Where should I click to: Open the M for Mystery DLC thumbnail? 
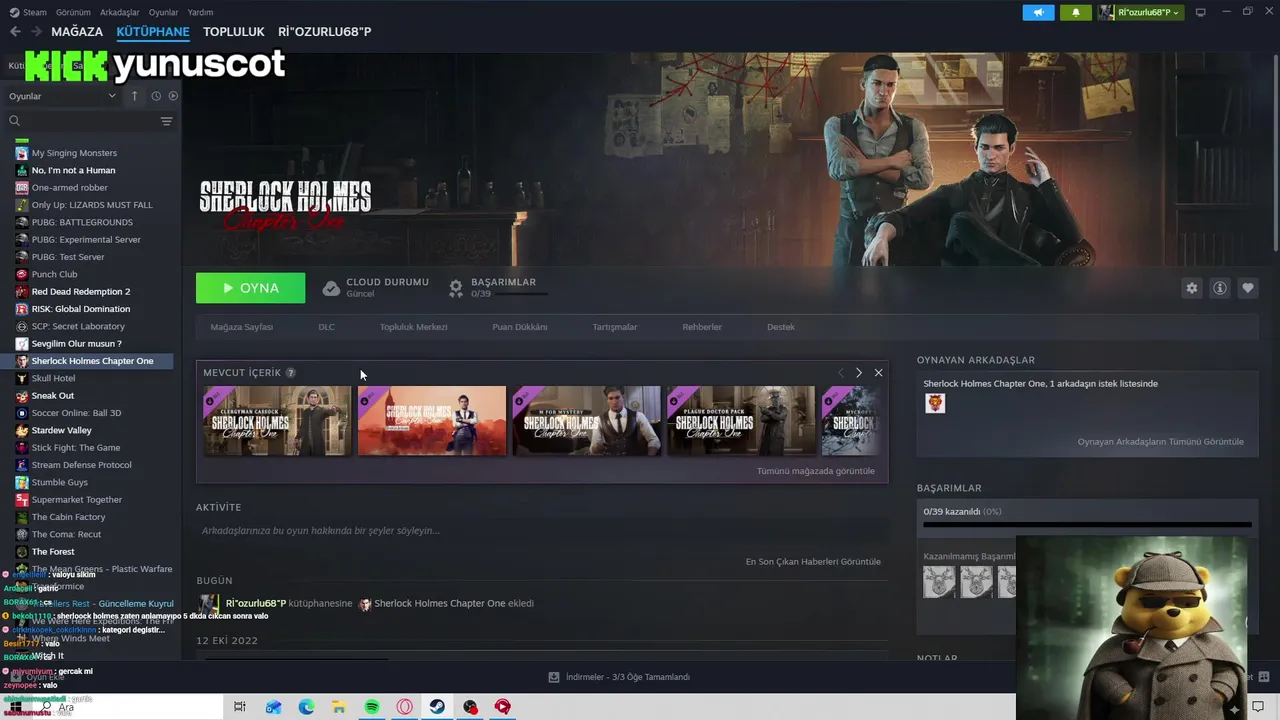coord(587,421)
